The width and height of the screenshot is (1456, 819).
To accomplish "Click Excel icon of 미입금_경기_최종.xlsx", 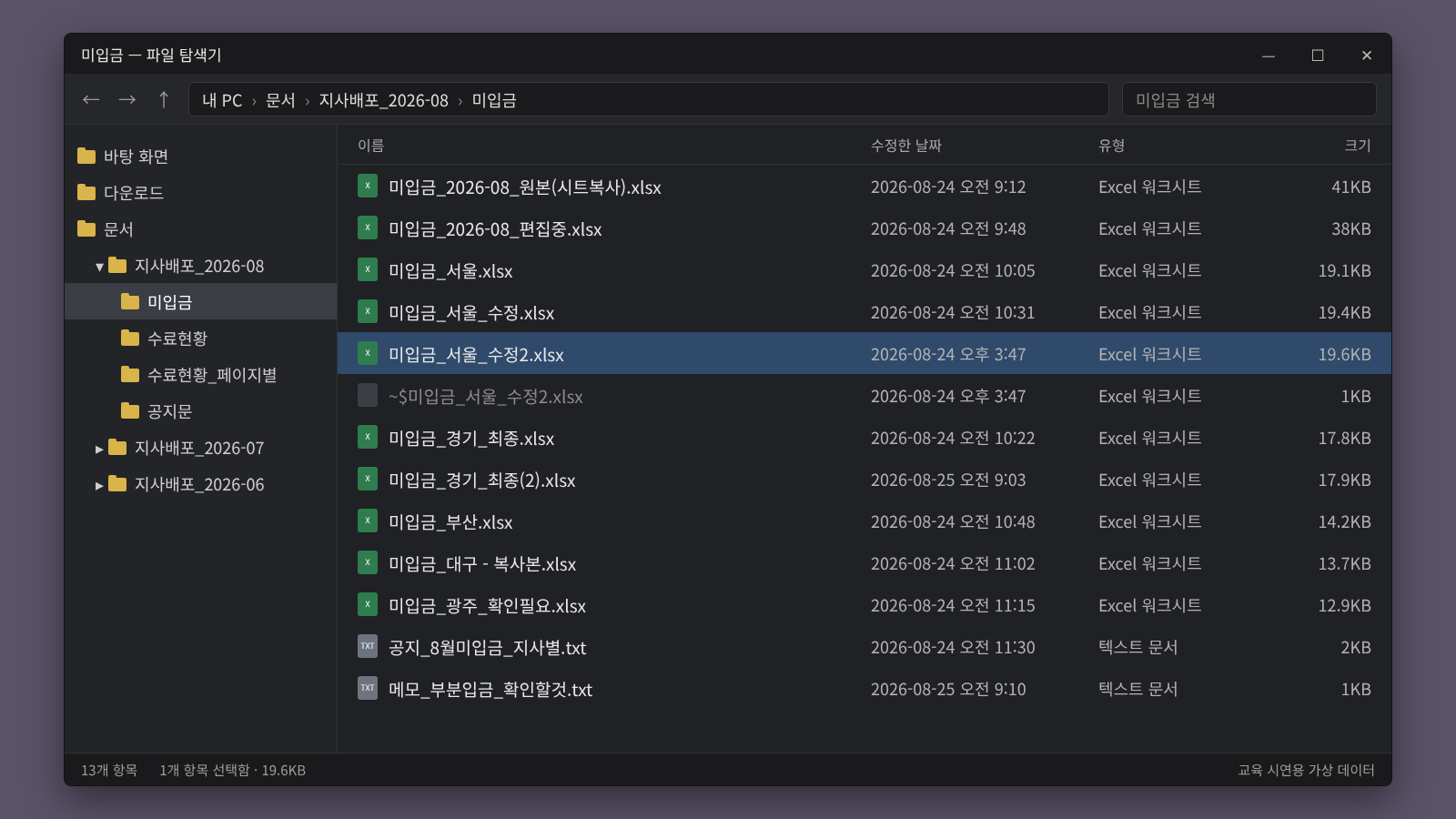I will pos(368,437).
